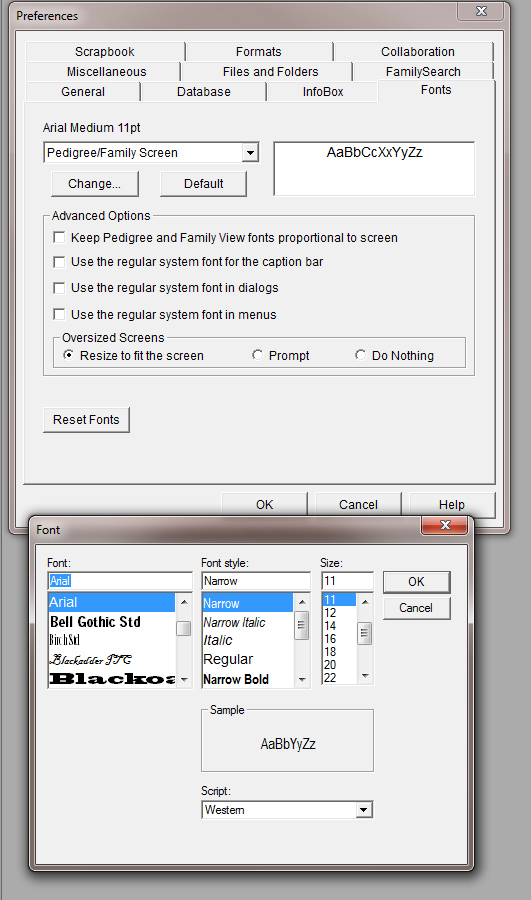Open the Formats tab
The width and height of the screenshot is (531, 900).
[259, 52]
